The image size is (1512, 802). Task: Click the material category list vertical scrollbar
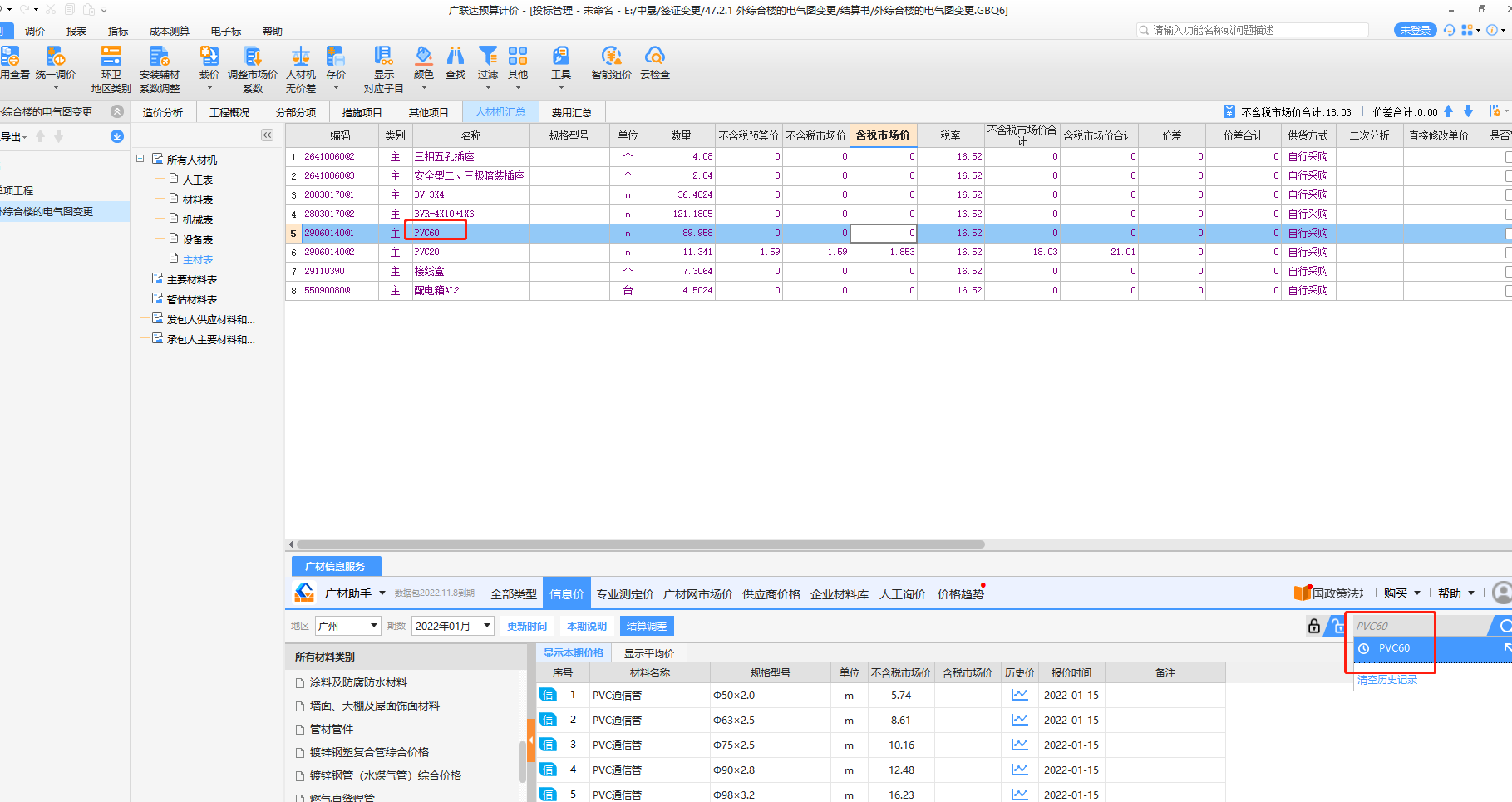tap(522, 760)
